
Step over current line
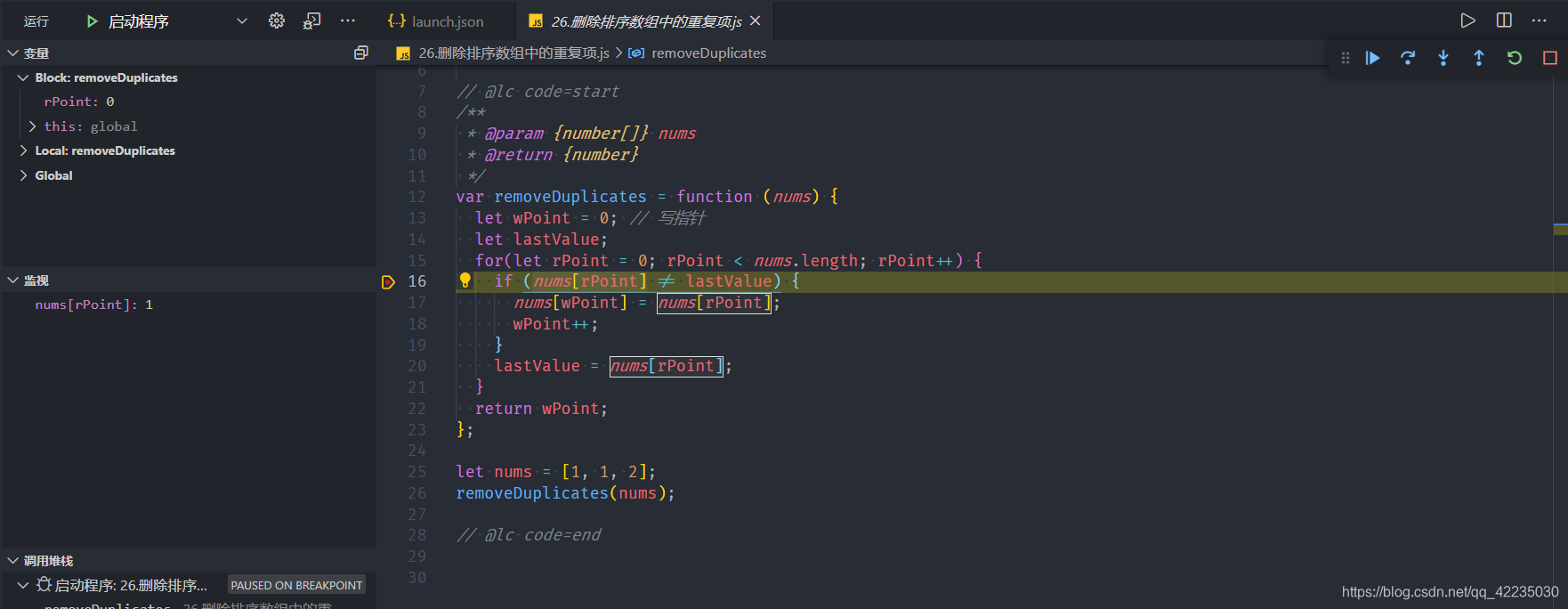1408,58
